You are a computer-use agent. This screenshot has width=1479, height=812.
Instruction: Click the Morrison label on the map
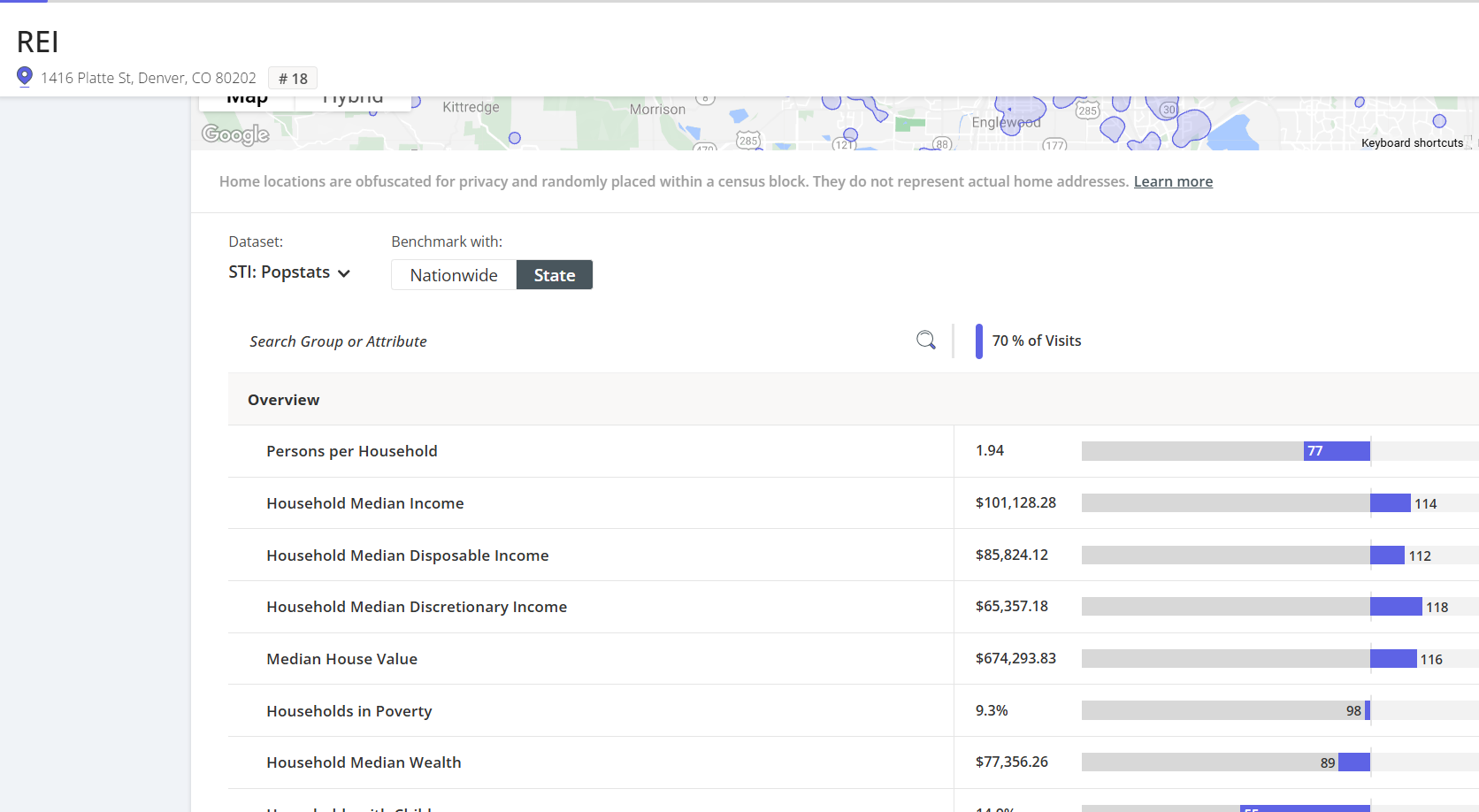click(x=657, y=110)
